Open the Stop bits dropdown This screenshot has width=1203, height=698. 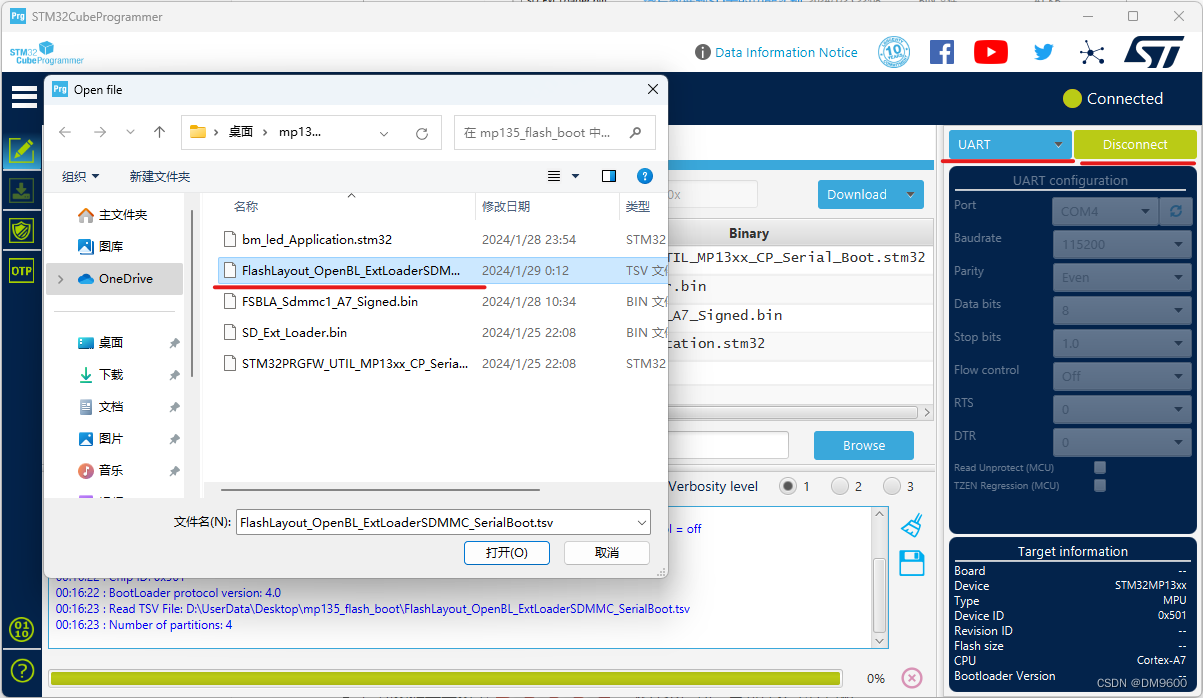1121,343
